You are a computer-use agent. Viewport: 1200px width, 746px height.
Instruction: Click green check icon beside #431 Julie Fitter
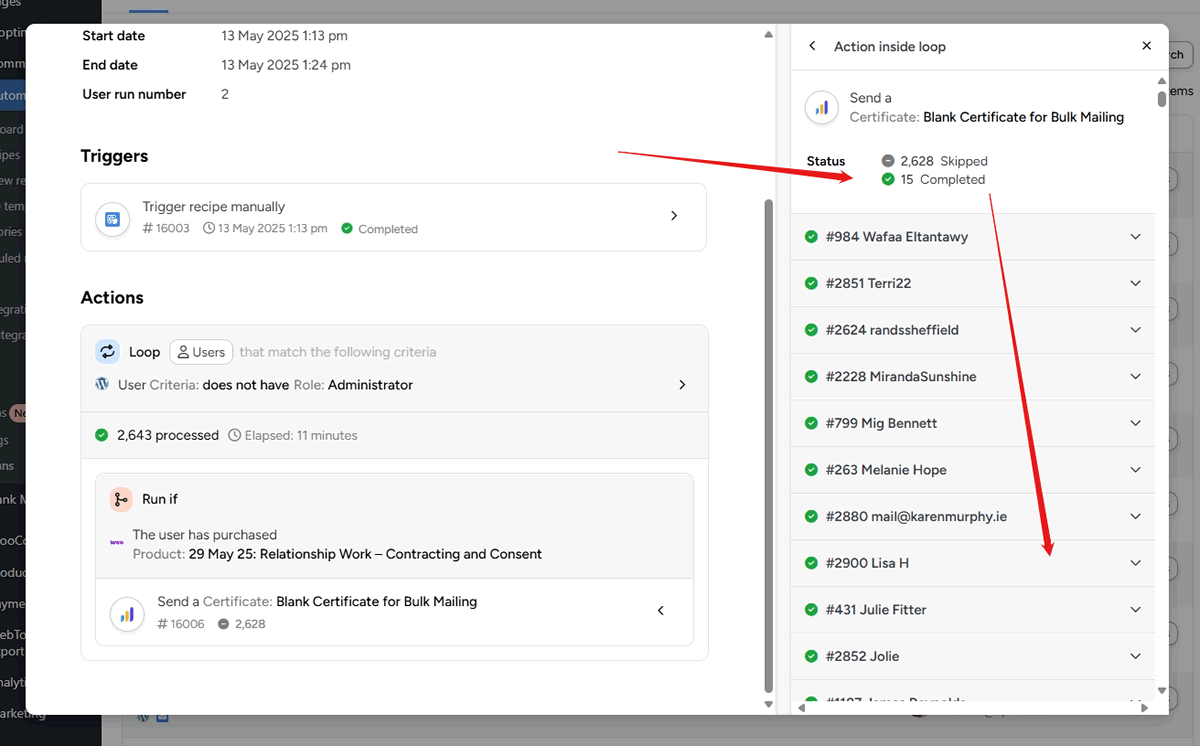[812, 610]
